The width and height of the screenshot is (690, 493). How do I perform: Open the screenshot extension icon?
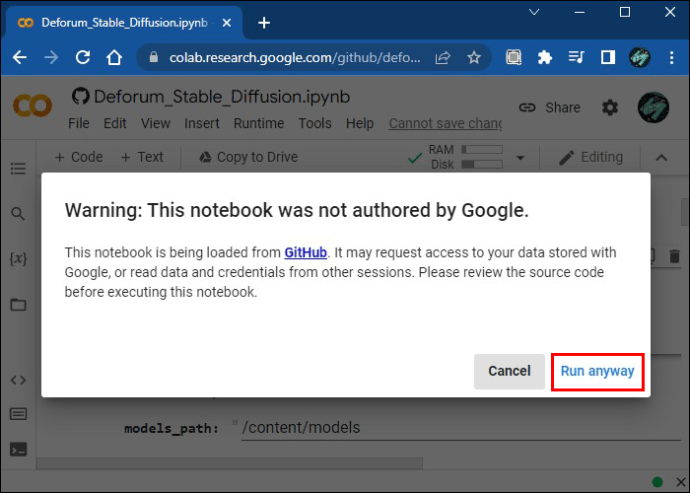click(514, 58)
